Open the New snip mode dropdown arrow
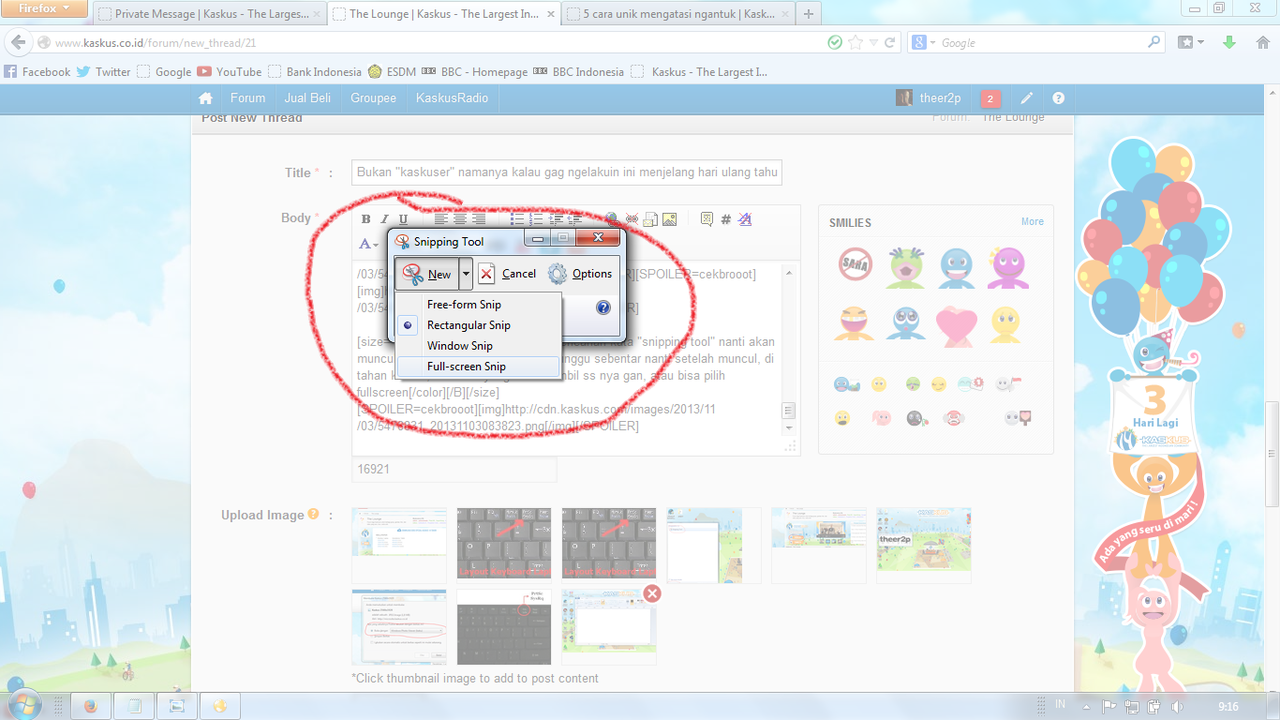The width and height of the screenshot is (1280, 720). click(465, 274)
